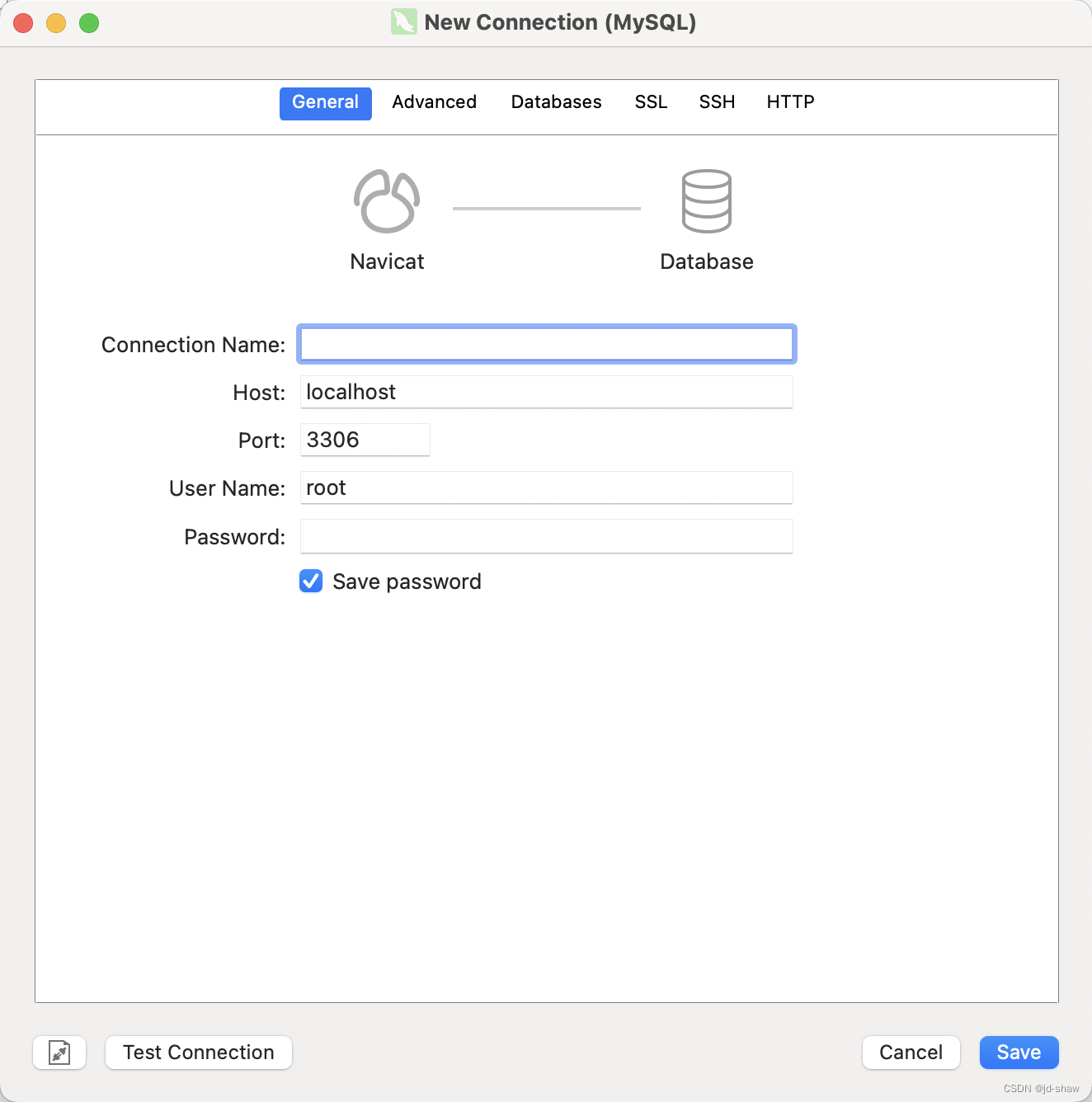Screen dimensions: 1092x1102
Task: Focus the Connection Name field
Action: tap(547, 344)
